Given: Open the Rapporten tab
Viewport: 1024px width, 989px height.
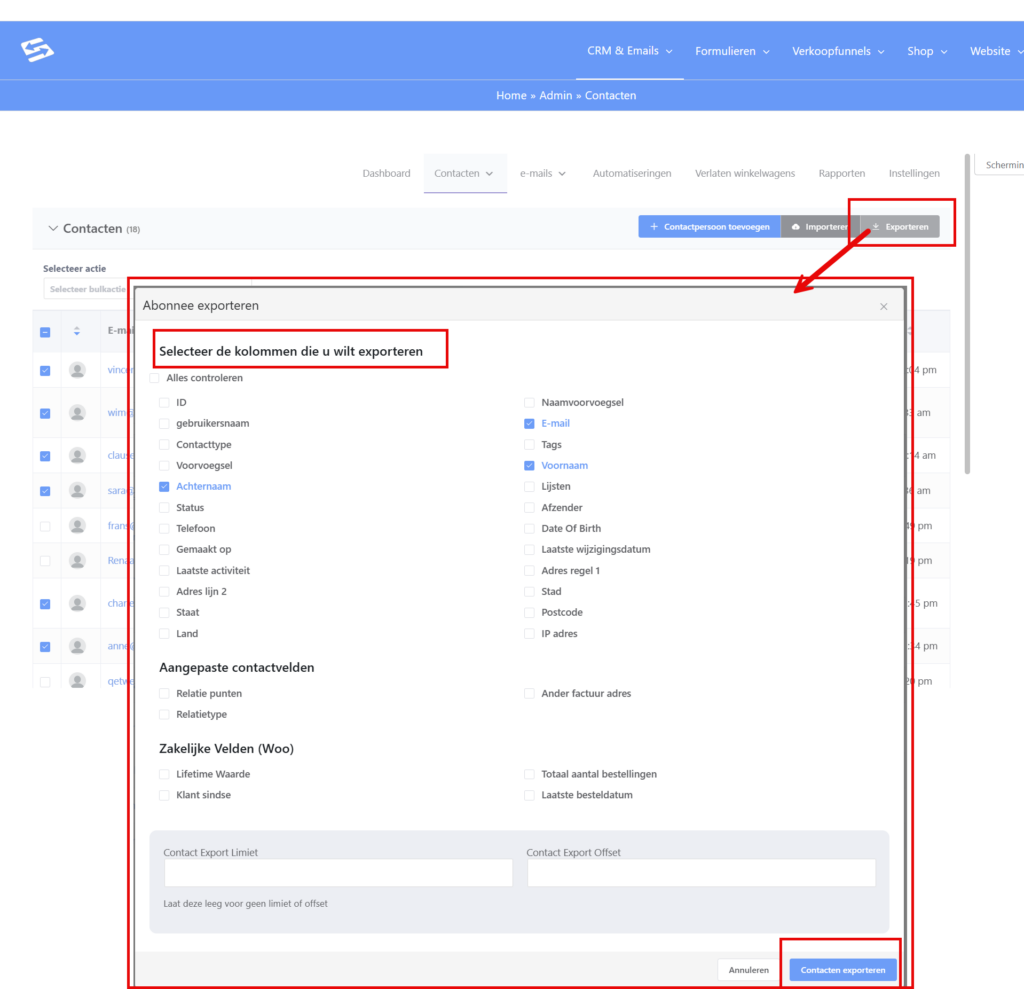Looking at the screenshot, I should coord(841,173).
